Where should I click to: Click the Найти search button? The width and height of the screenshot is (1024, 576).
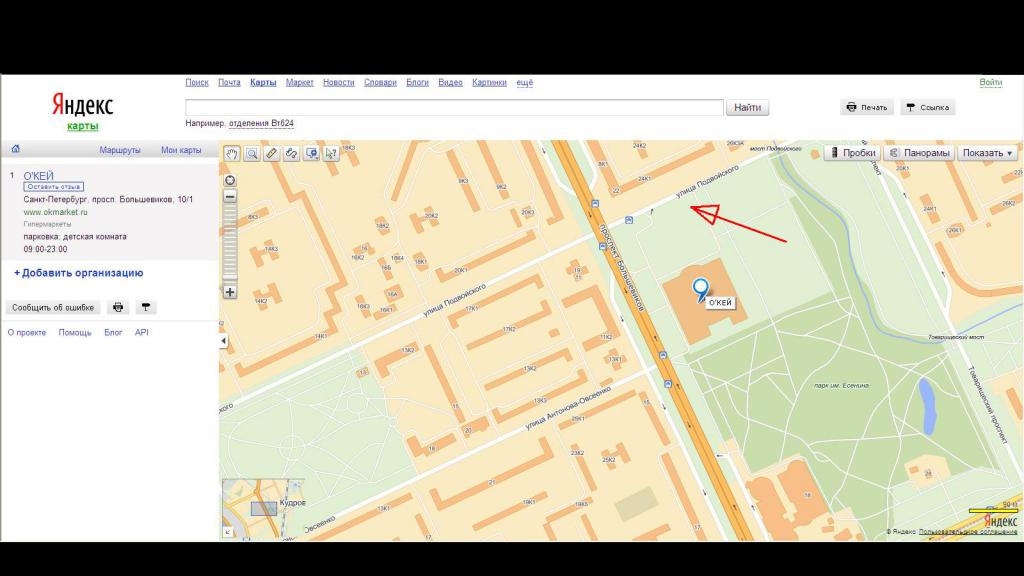[747, 107]
